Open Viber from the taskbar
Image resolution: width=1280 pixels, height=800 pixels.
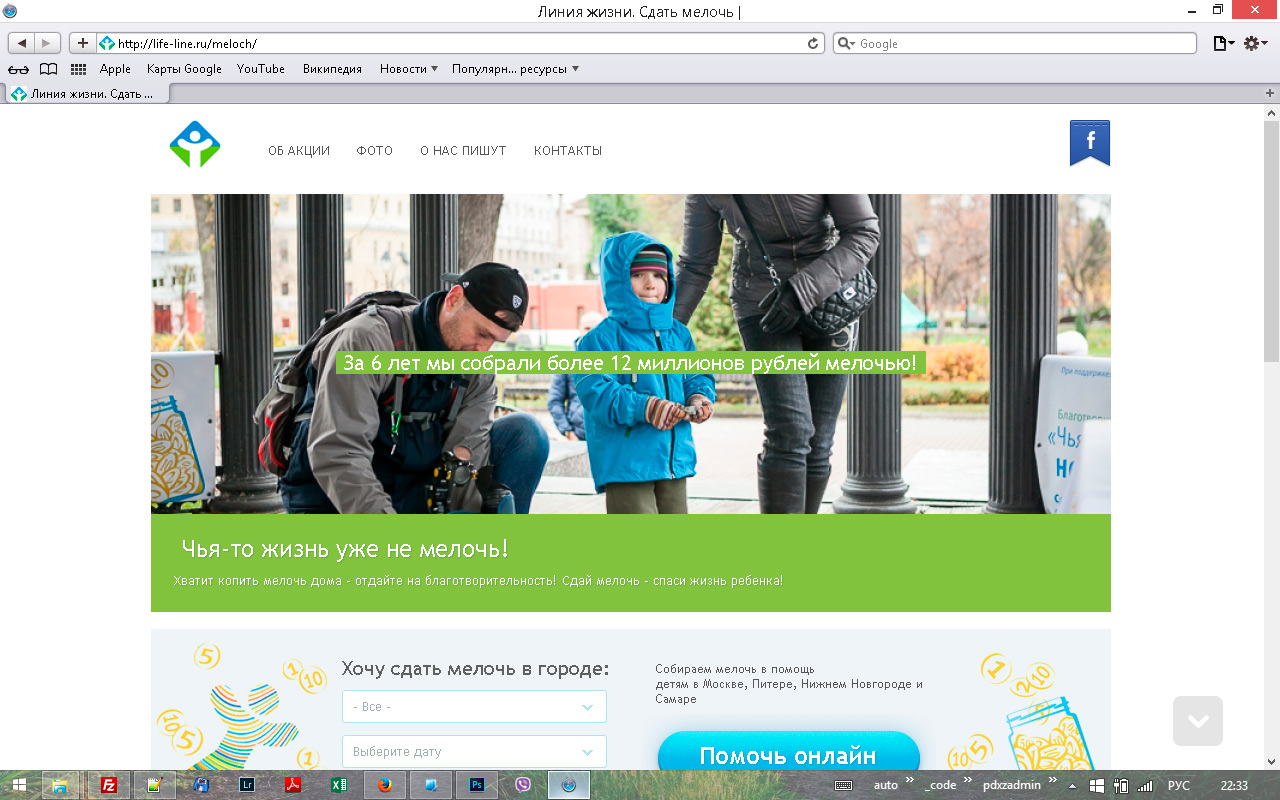pyautogui.click(x=523, y=785)
